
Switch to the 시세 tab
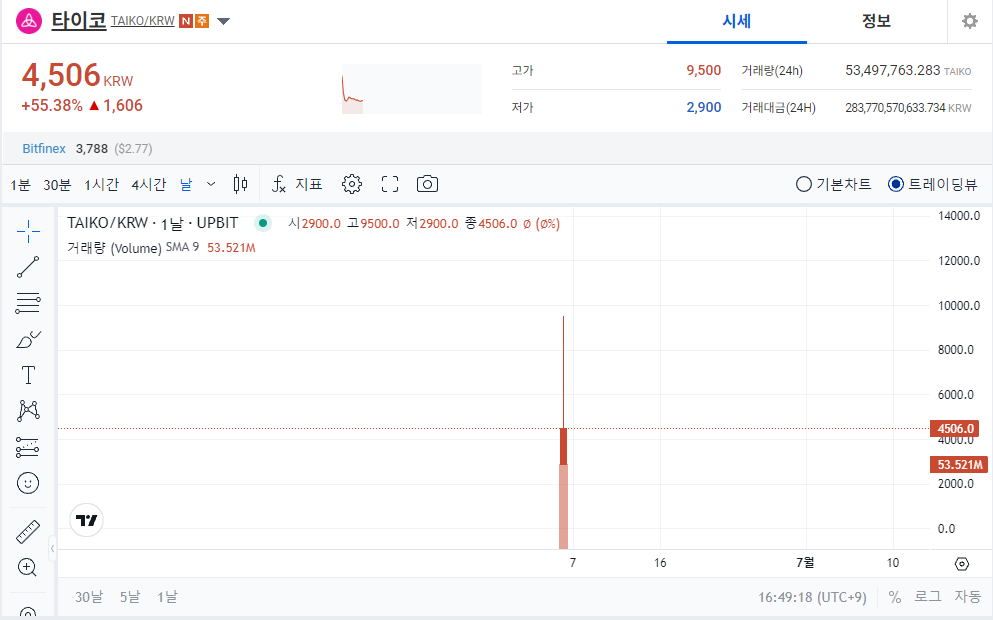tap(737, 22)
